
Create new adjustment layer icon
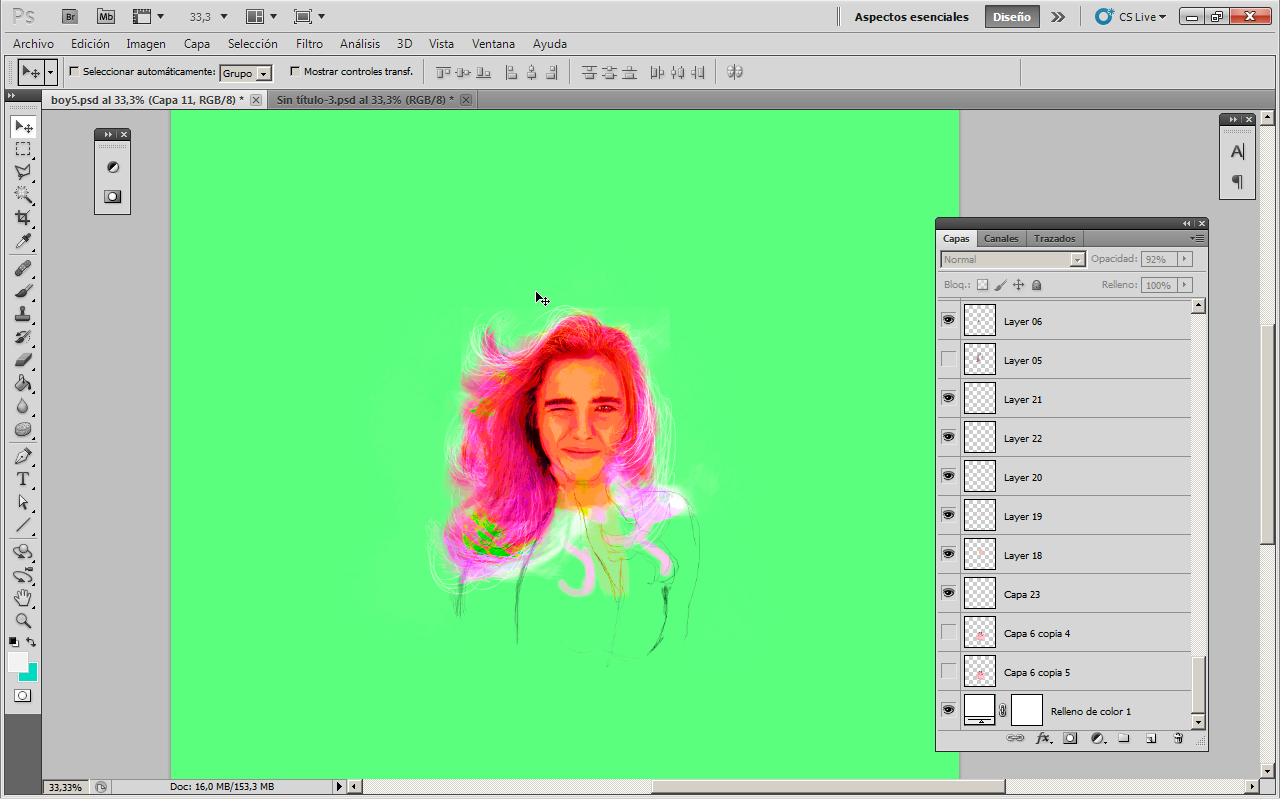click(x=1097, y=738)
